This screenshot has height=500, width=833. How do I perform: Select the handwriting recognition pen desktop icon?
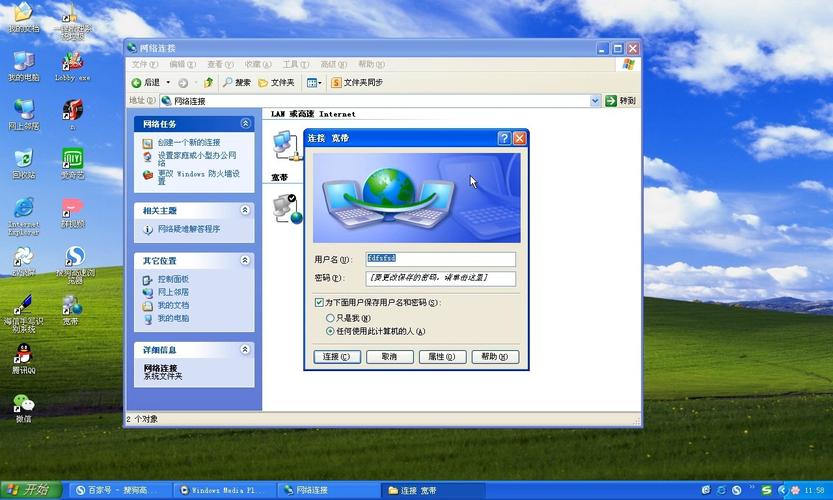click(x=23, y=313)
